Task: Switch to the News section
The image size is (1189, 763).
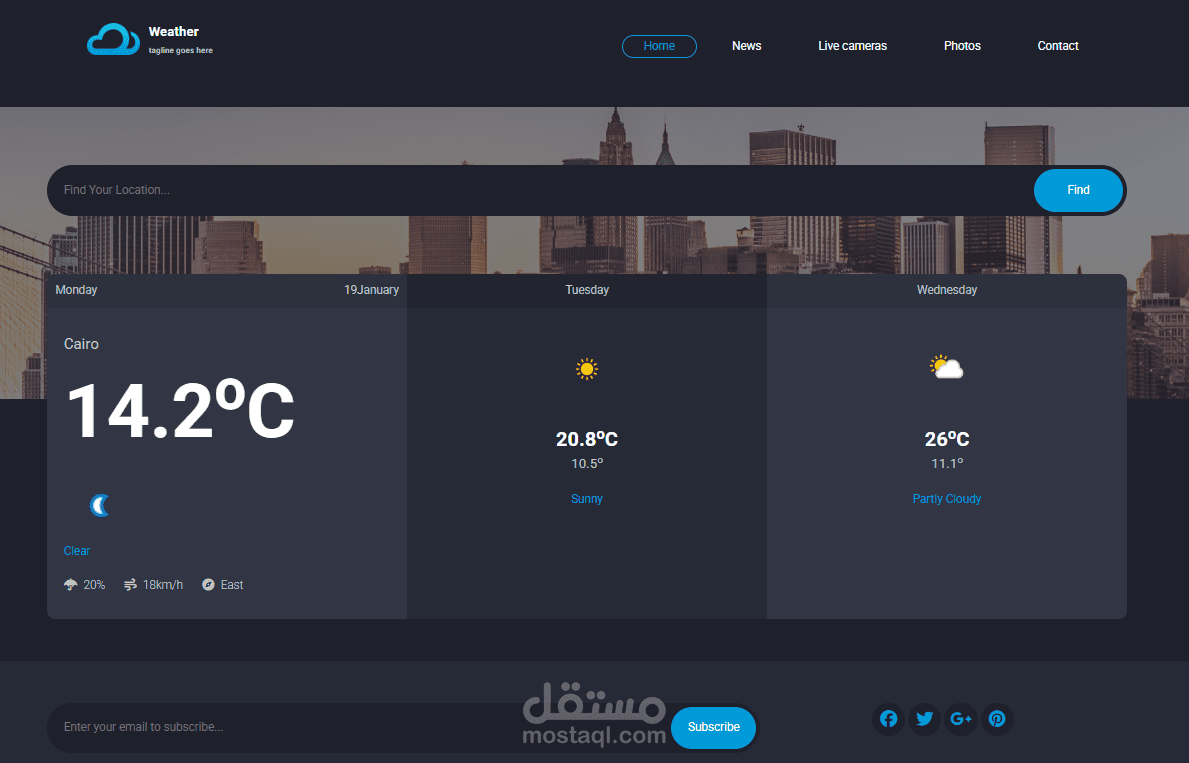Action: (x=746, y=46)
